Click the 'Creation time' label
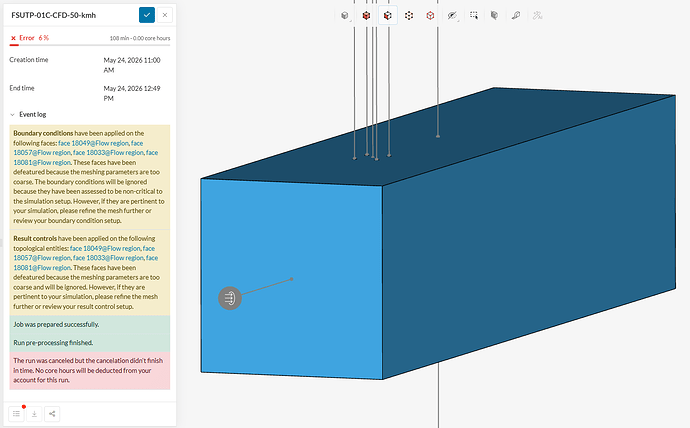690x428 pixels. (29, 60)
